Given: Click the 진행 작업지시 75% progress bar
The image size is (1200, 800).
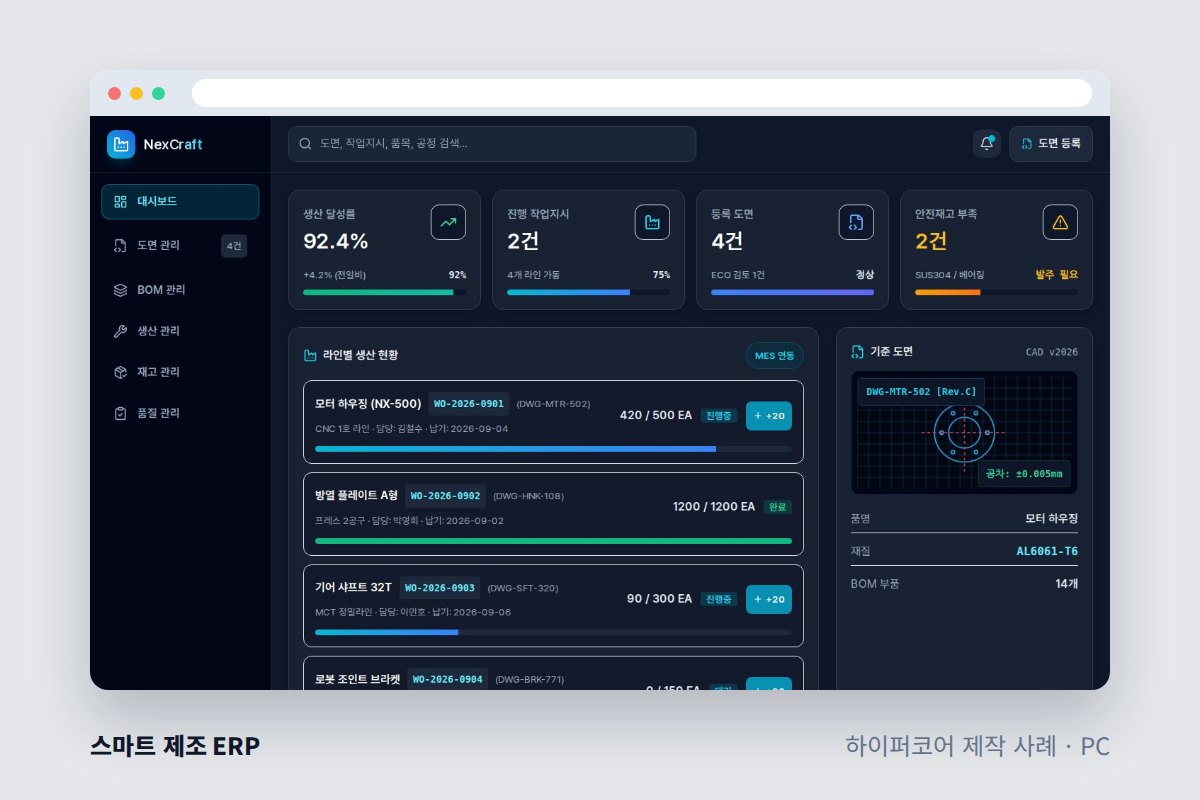Looking at the screenshot, I should click(589, 292).
